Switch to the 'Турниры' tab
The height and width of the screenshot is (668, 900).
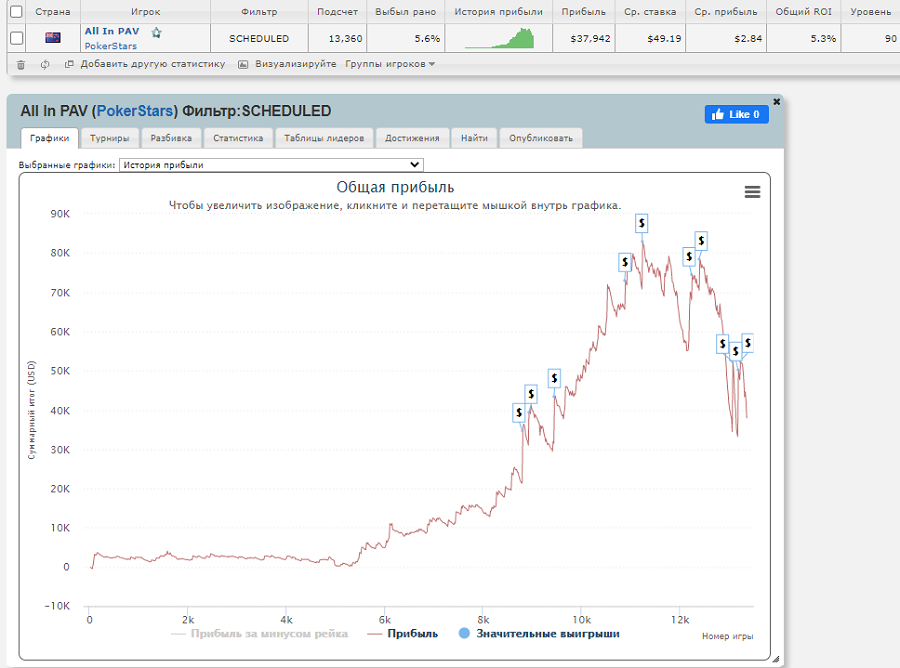click(110, 139)
